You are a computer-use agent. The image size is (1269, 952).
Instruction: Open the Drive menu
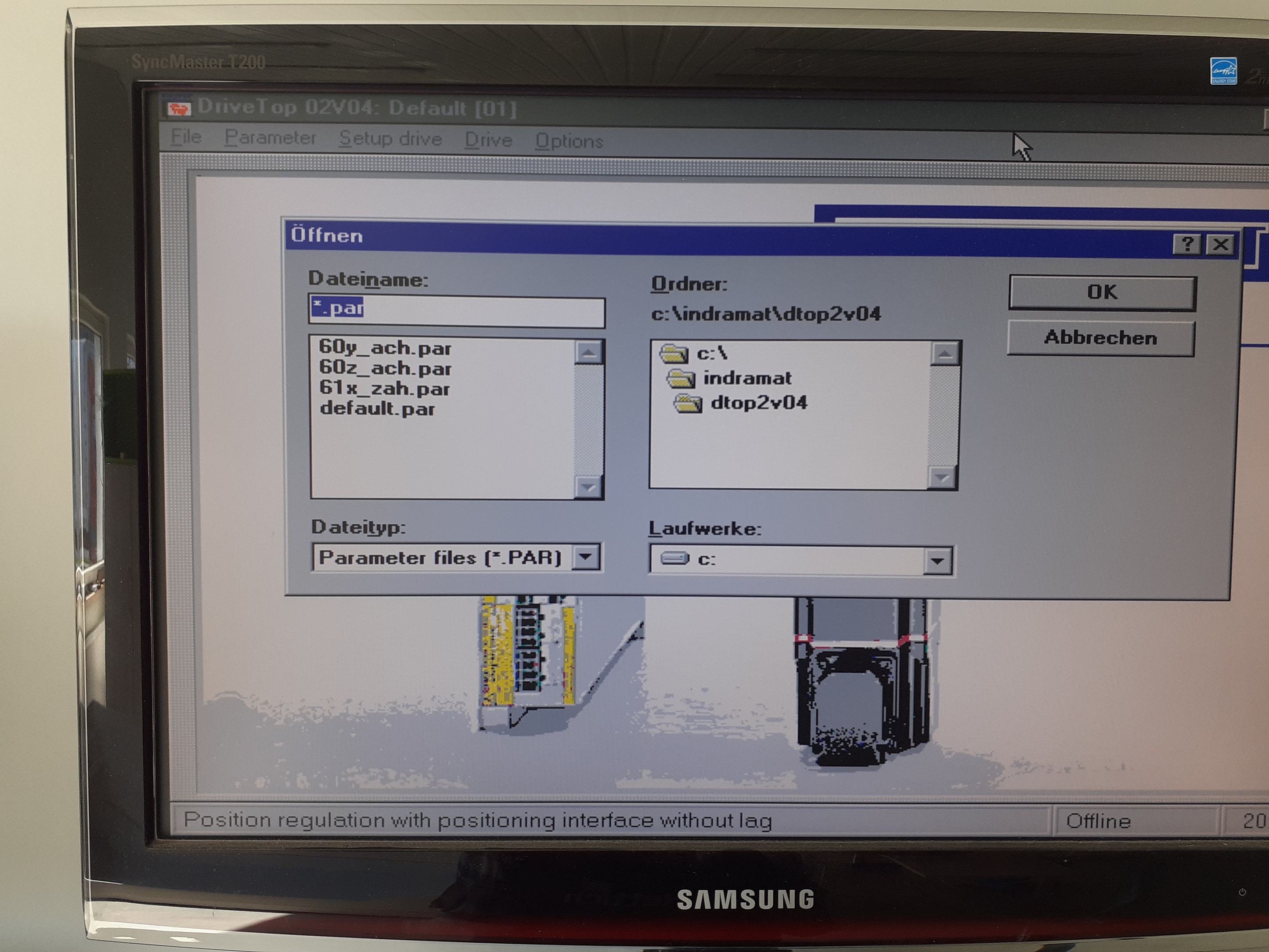click(488, 140)
